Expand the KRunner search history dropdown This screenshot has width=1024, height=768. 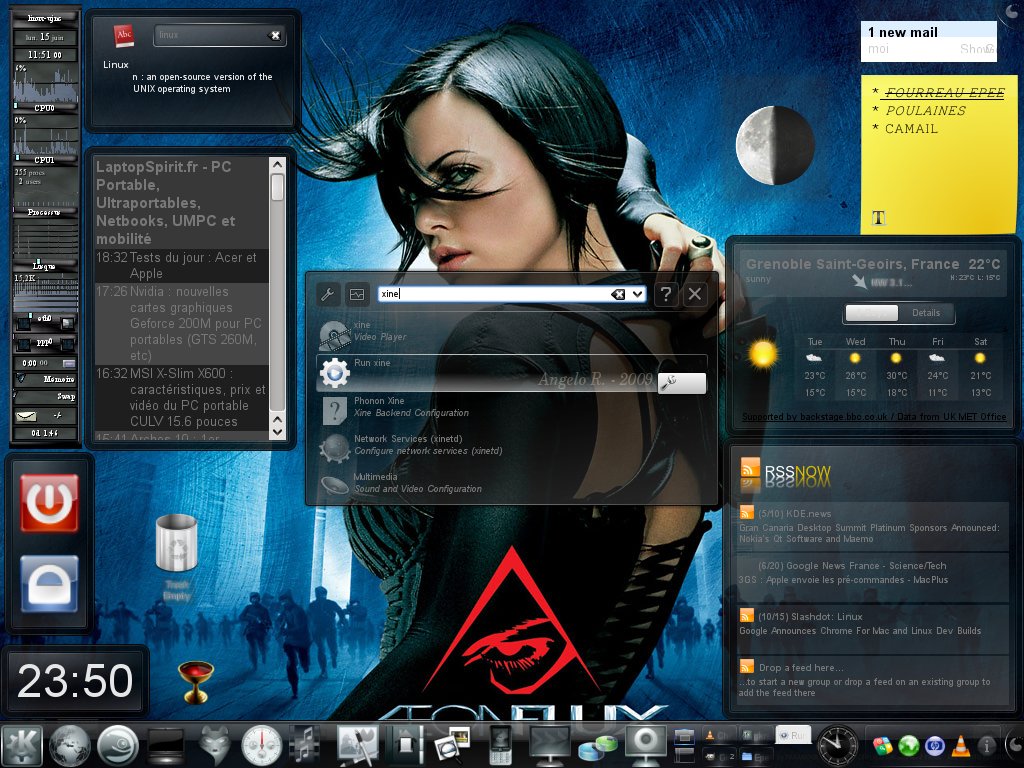point(638,295)
